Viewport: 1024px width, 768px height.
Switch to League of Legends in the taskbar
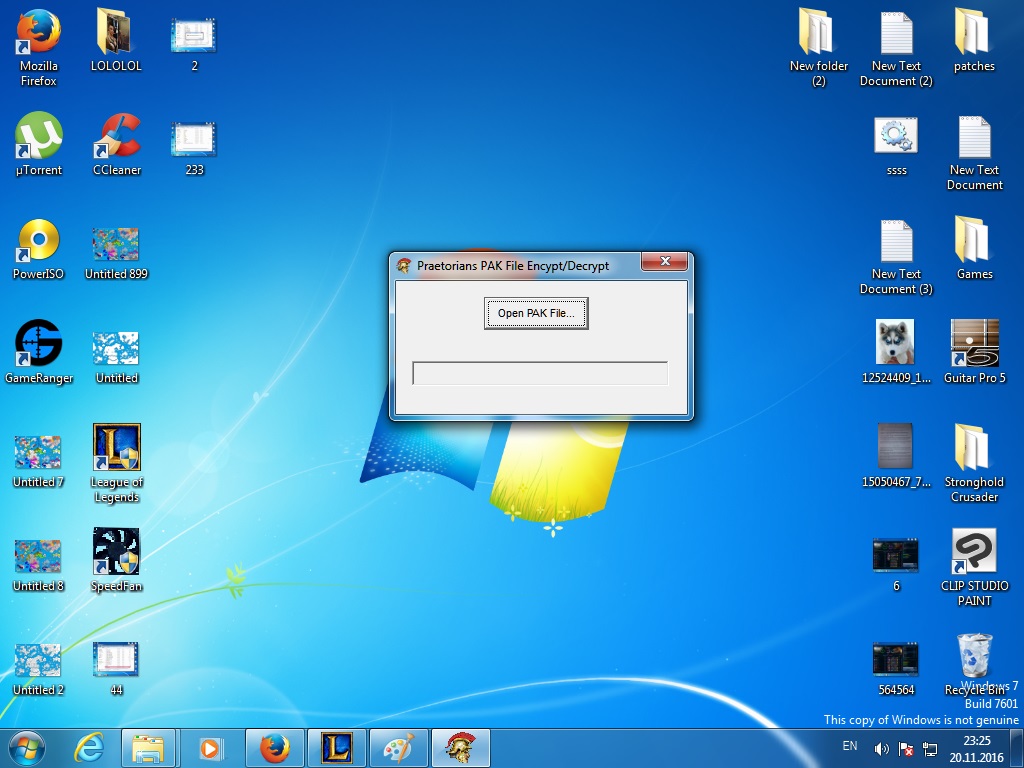pos(336,748)
